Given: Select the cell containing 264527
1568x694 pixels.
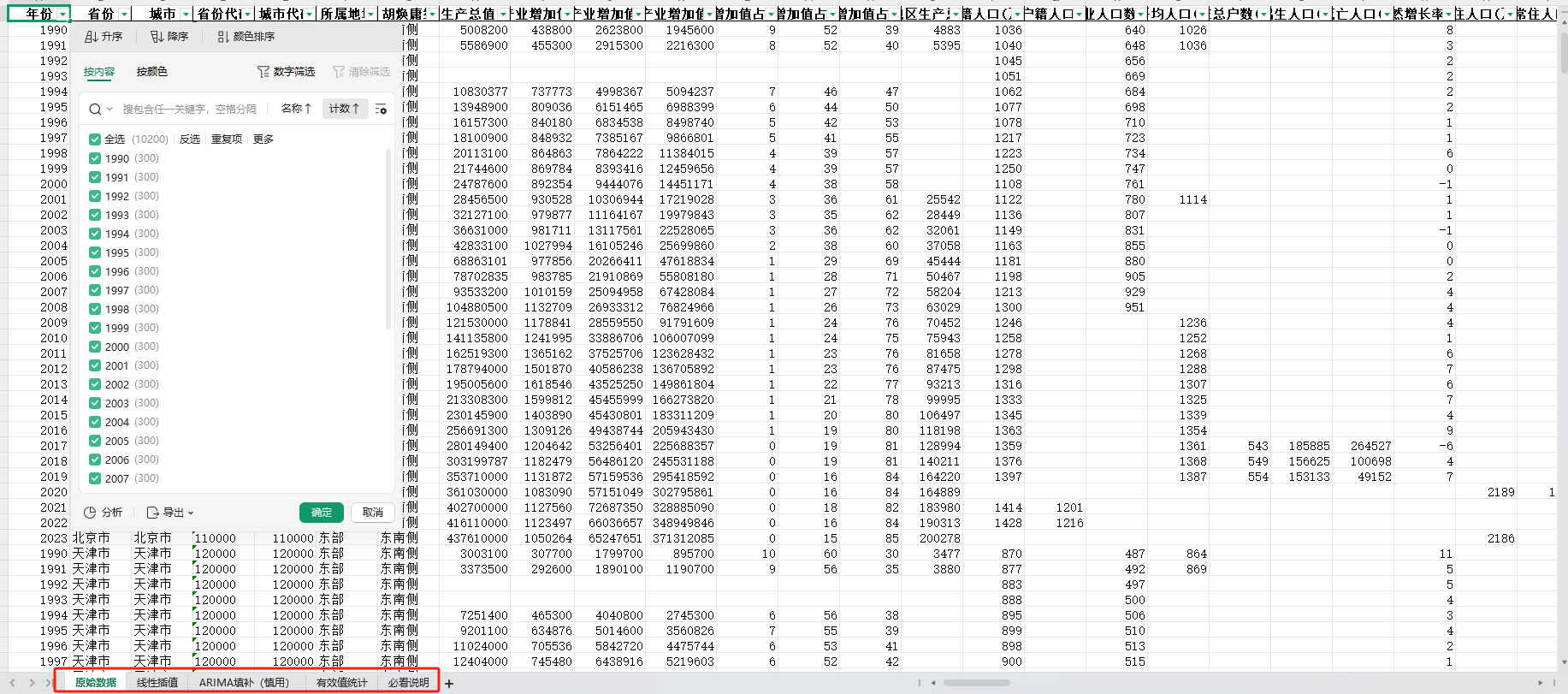Looking at the screenshot, I should click(x=1364, y=446).
